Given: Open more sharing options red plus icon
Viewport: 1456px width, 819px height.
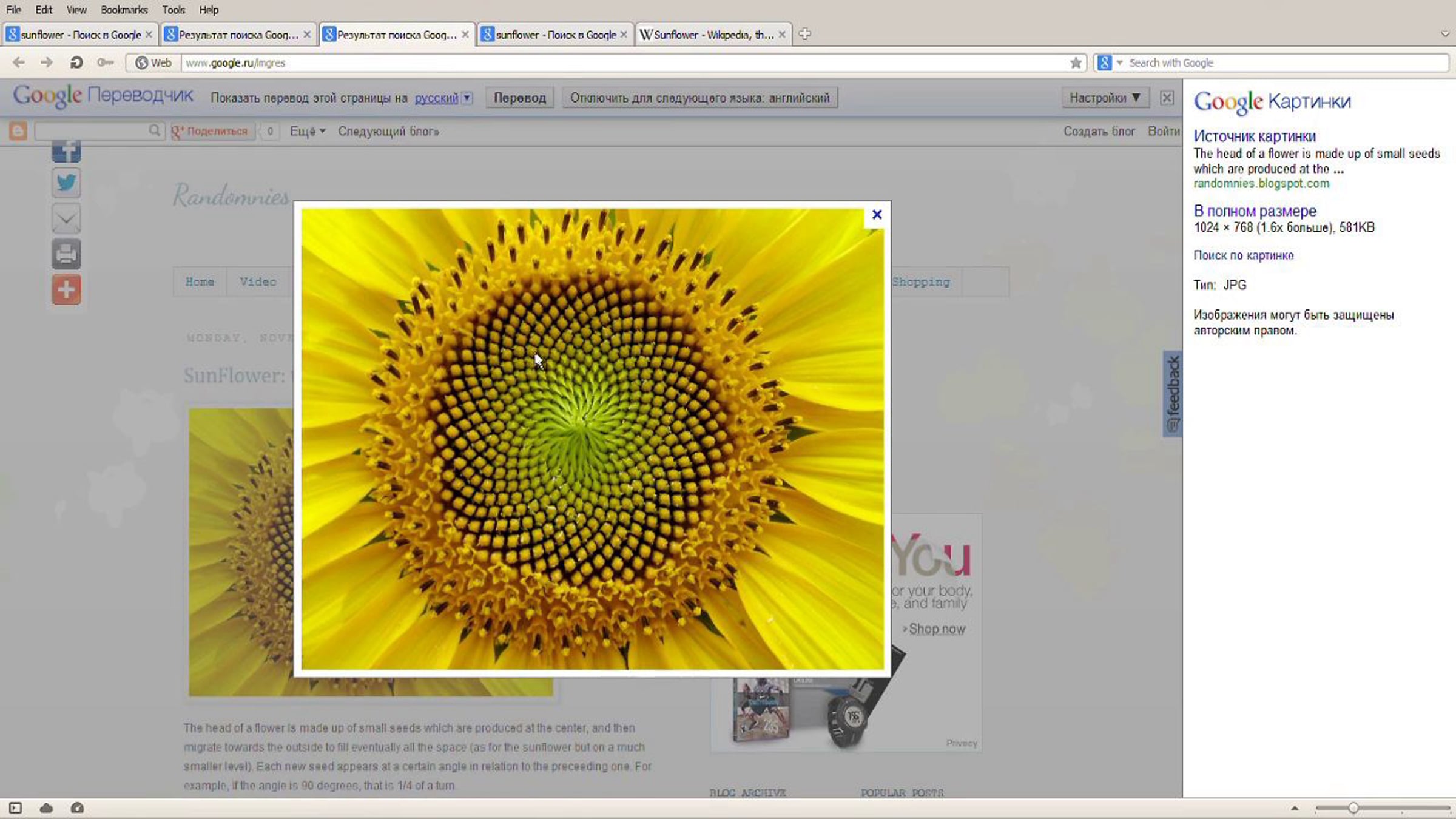Looking at the screenshot, I should (66, 289).
